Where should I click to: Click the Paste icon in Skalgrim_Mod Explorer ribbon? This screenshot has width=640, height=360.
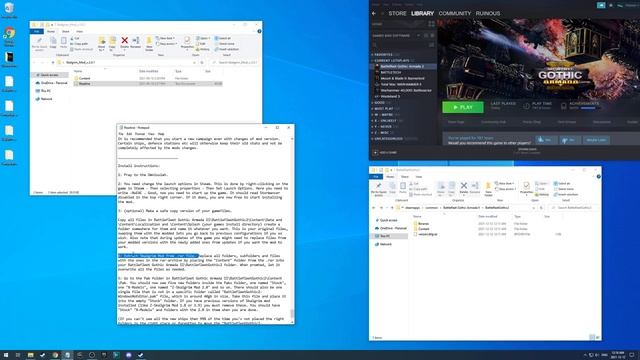pos(64,42)
